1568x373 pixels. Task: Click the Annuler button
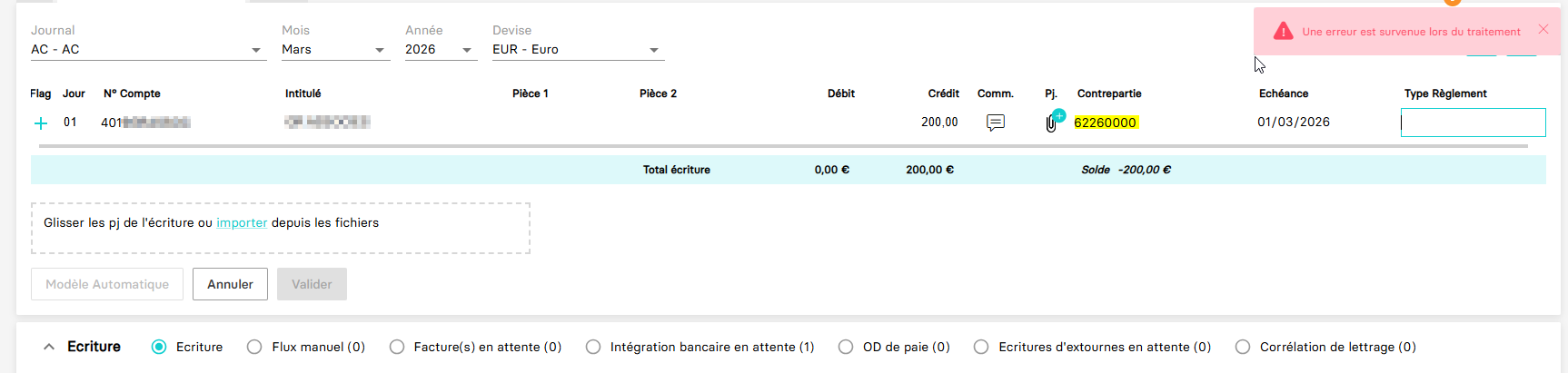click(230, 284)
